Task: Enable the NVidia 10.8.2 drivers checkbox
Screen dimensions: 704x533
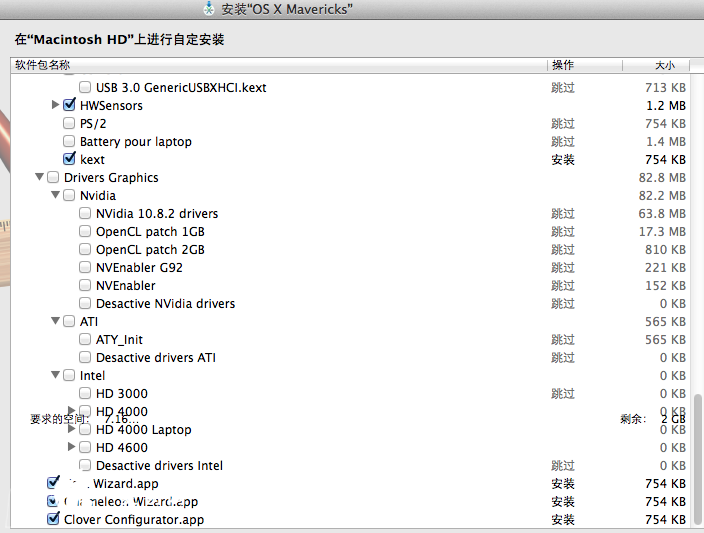Action: pyautogui.click(x=85, y=214)
